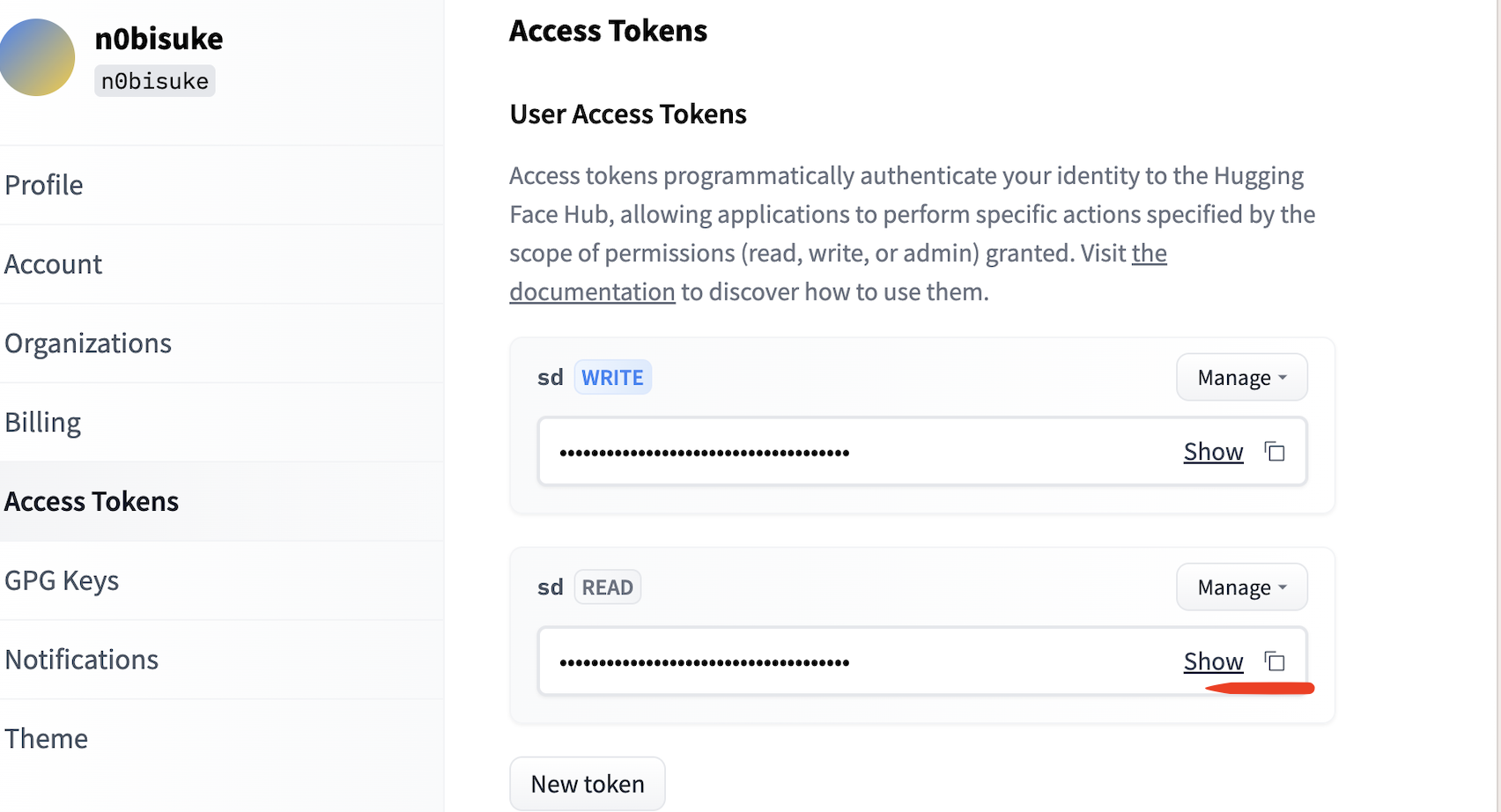
Task: Click the WRITE token masked field
Action: coord(793,453)
